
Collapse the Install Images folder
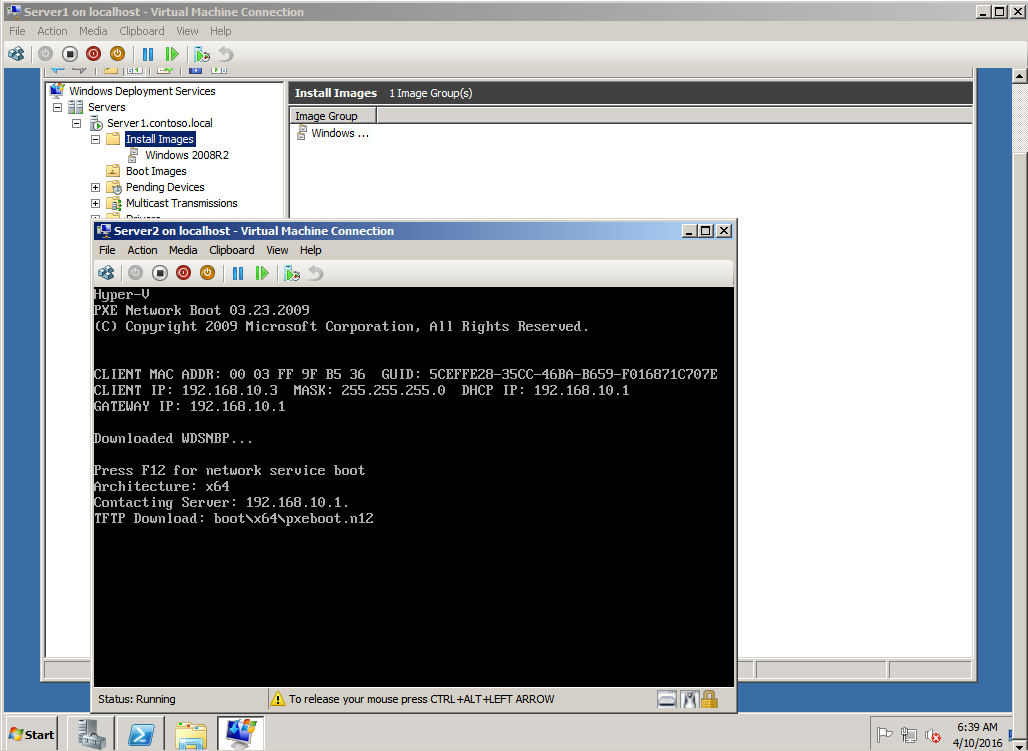[x=95, y=139]
